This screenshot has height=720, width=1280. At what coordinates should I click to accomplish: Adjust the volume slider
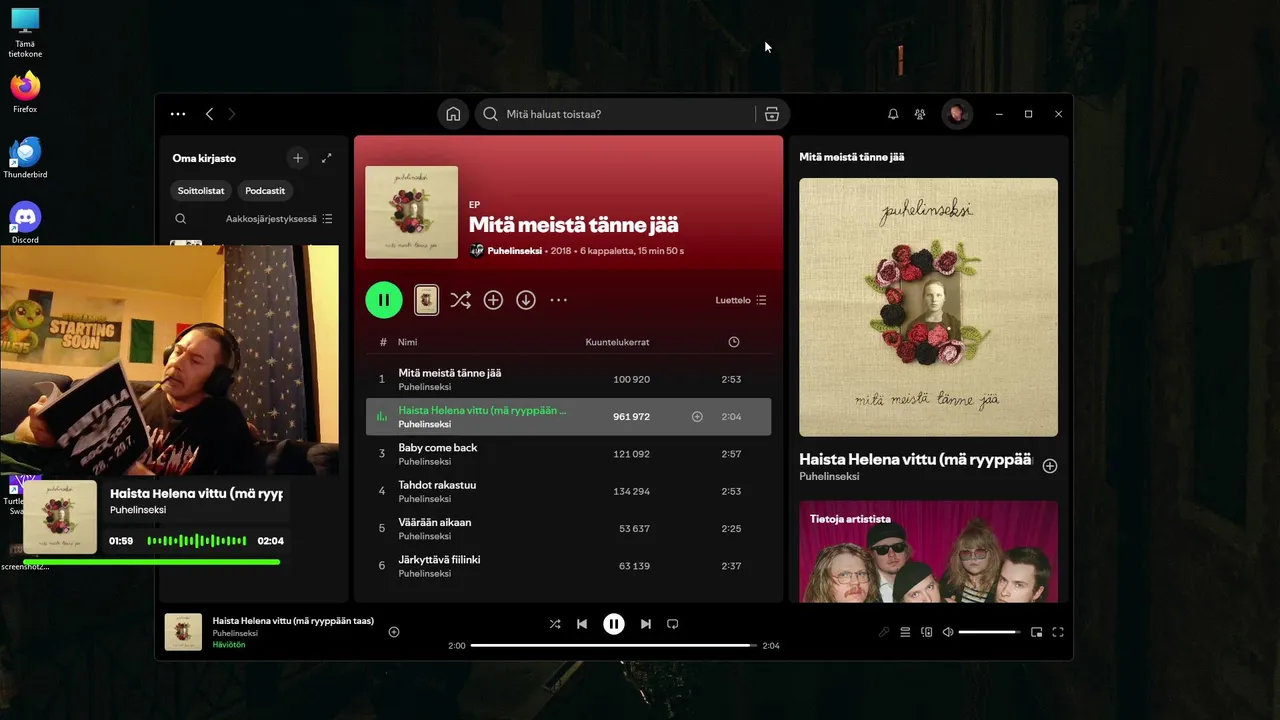[x=989, y=632]
